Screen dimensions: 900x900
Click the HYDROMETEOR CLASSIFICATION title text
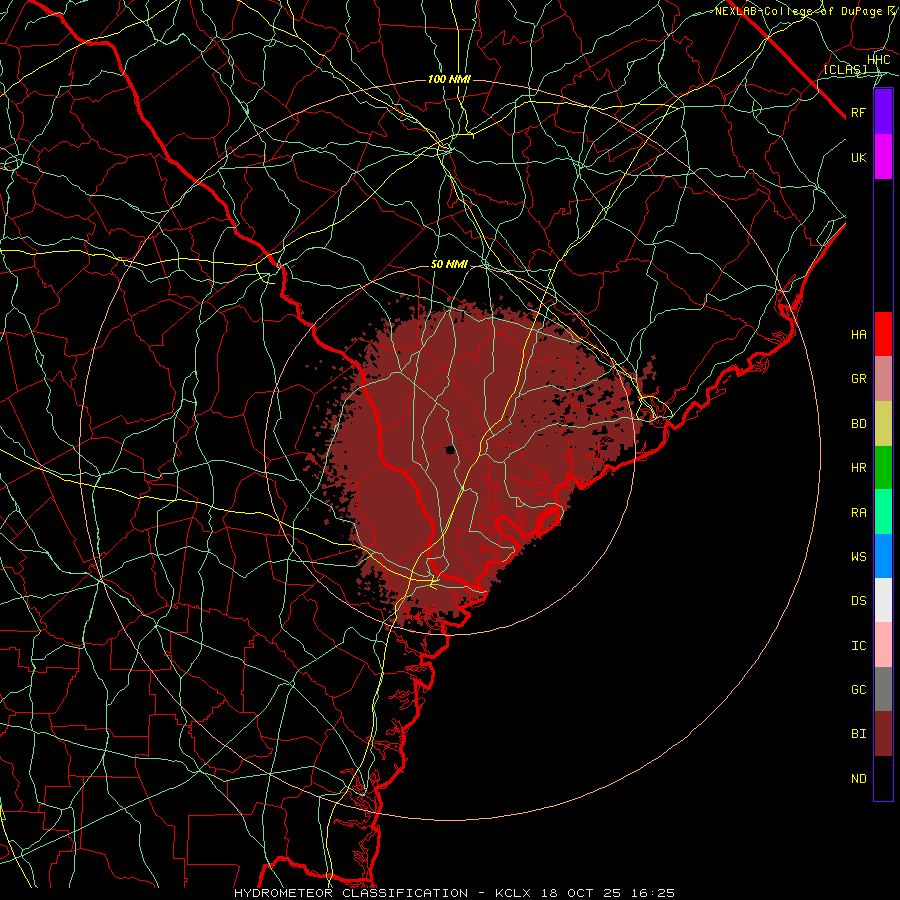351,893
